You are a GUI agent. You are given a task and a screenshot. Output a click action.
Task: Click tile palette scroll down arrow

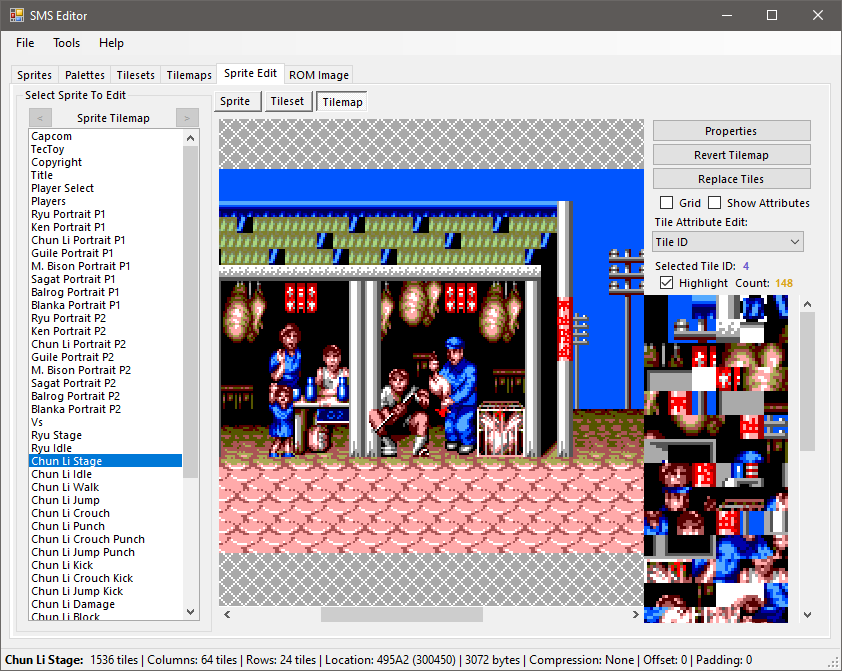pos(807,615)
